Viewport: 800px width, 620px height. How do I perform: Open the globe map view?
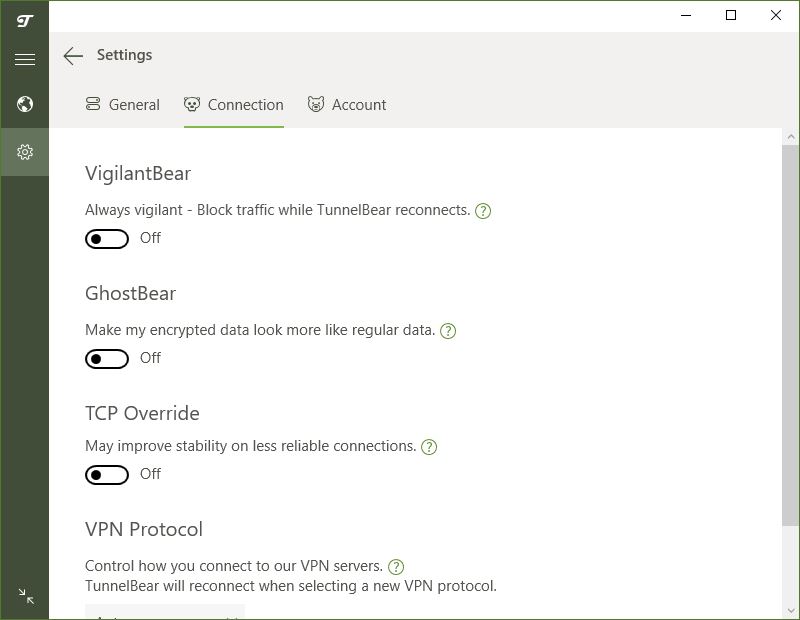coord(24,104)
